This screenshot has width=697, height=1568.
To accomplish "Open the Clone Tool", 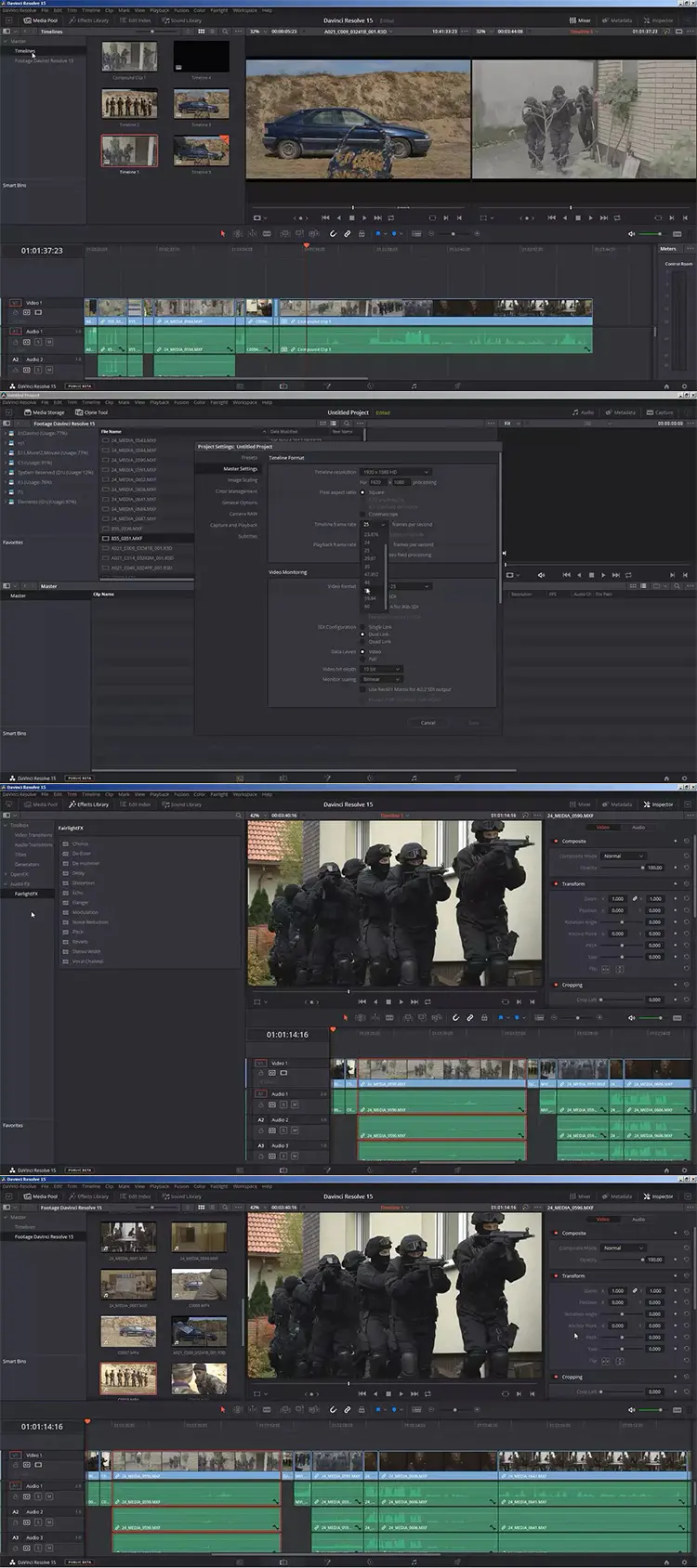I will (x=92, y=412).
